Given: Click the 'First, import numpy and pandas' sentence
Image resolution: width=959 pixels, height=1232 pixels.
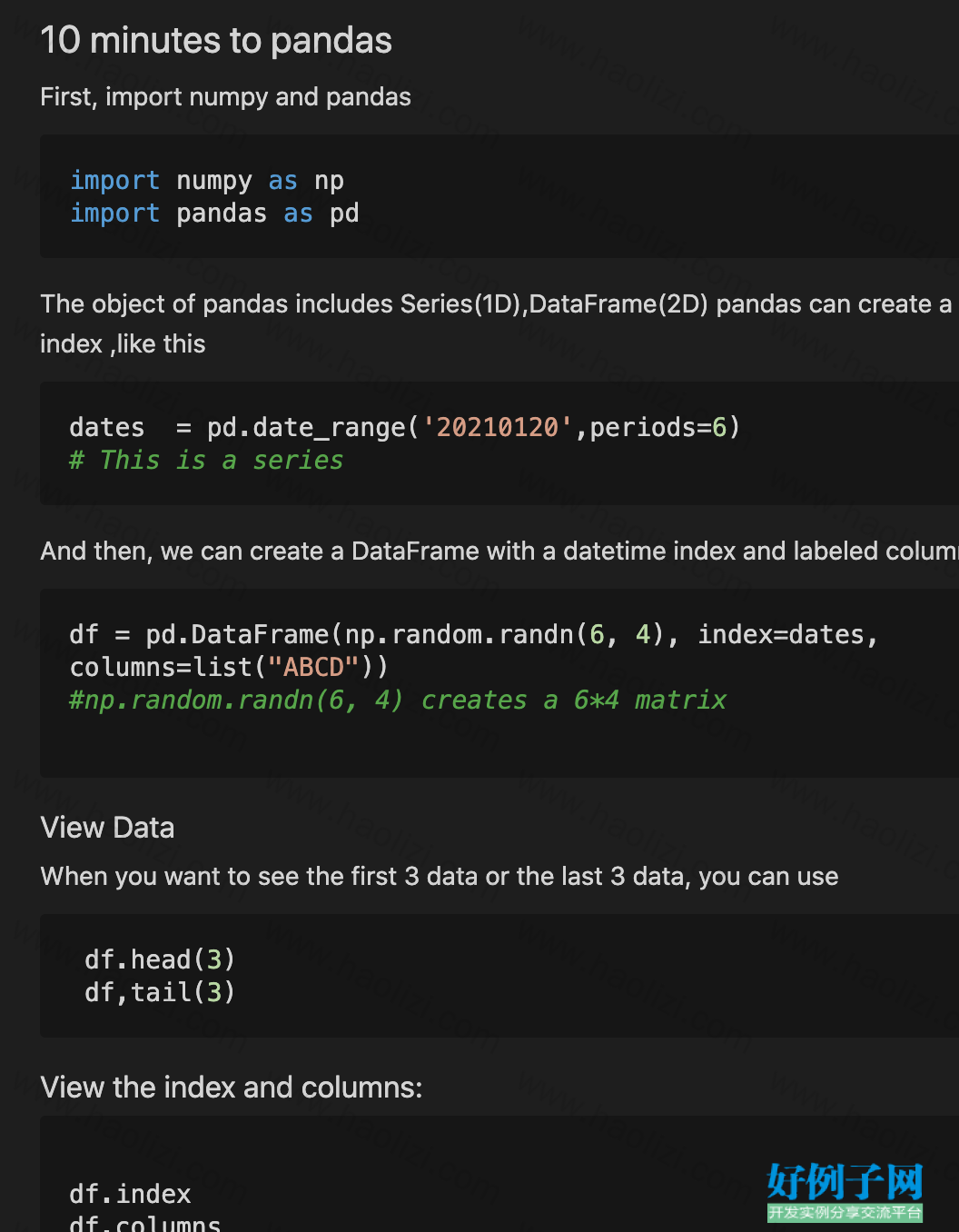Looking at the screenshot, I should click(x=225, y=97).
